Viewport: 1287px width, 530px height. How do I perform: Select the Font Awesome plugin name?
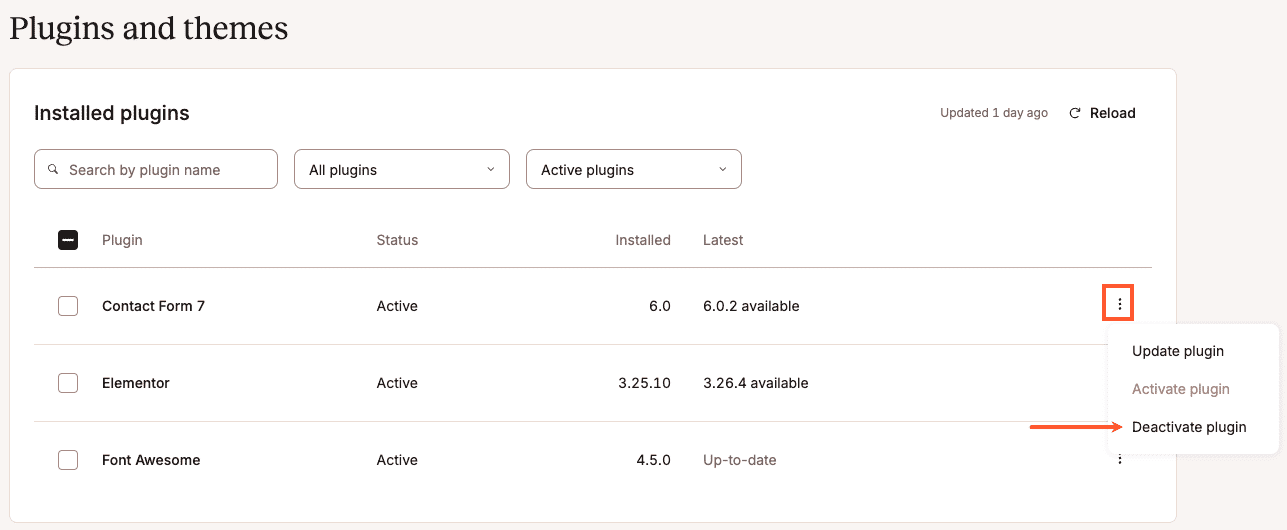[151, 460]
